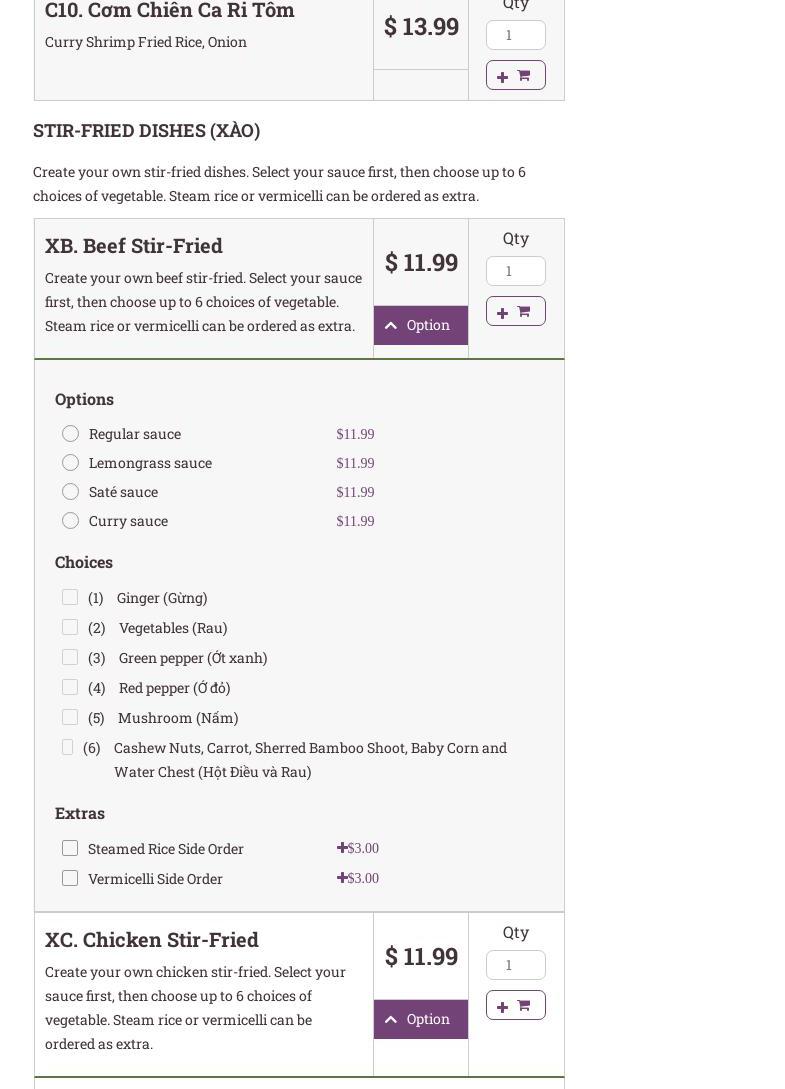785x1089 pixels.
Task: Enable Vegetables (Rau) checkbox
Action: [x=70, y=627]
